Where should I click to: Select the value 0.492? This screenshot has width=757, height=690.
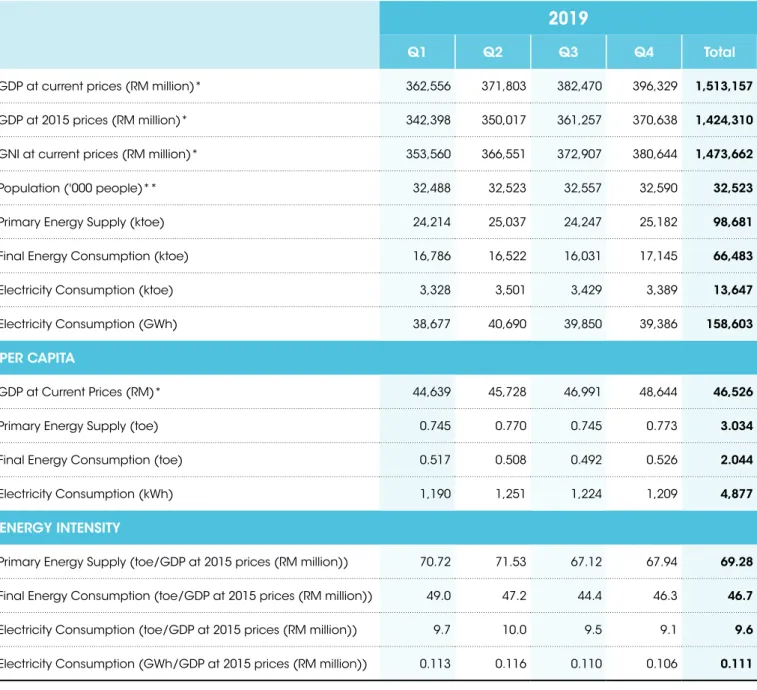pyautogui.click(x=586, y=460)
